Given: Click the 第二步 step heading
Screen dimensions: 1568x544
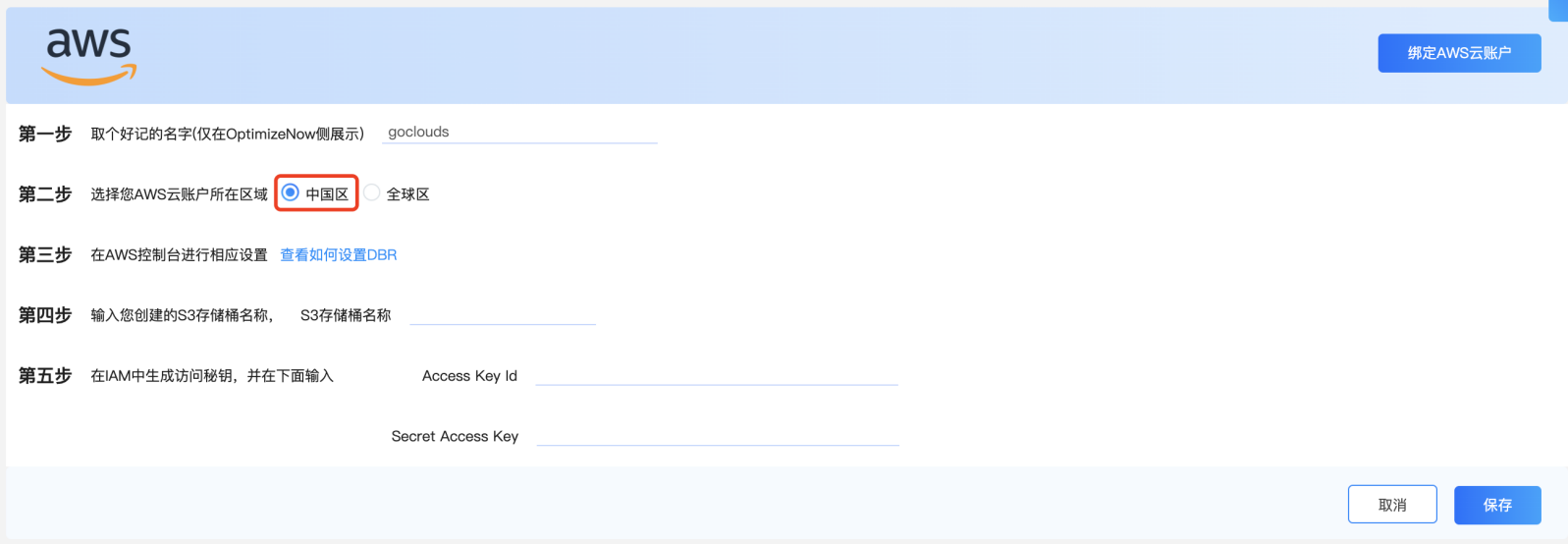Looking at the screenshot, I should click(45, 194).
